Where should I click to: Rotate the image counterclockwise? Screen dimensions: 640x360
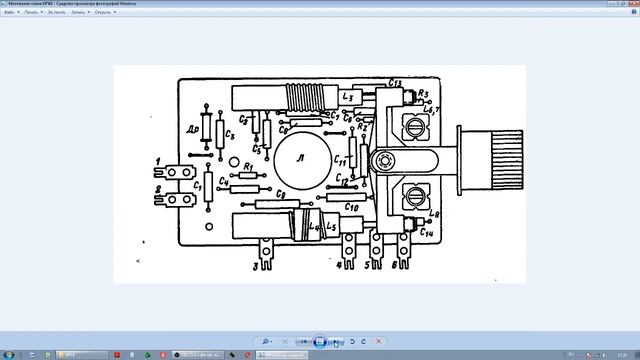(x=352, y=341)
